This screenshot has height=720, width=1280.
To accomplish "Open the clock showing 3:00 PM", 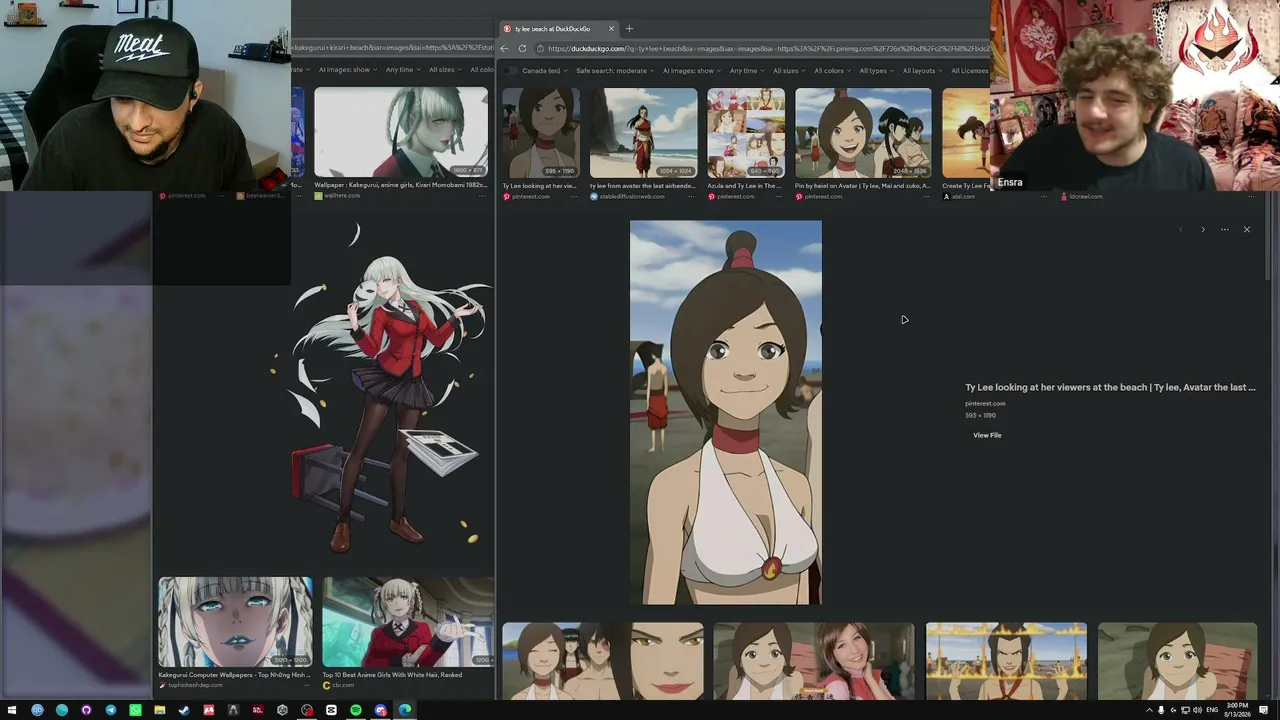I will 1238,710.
